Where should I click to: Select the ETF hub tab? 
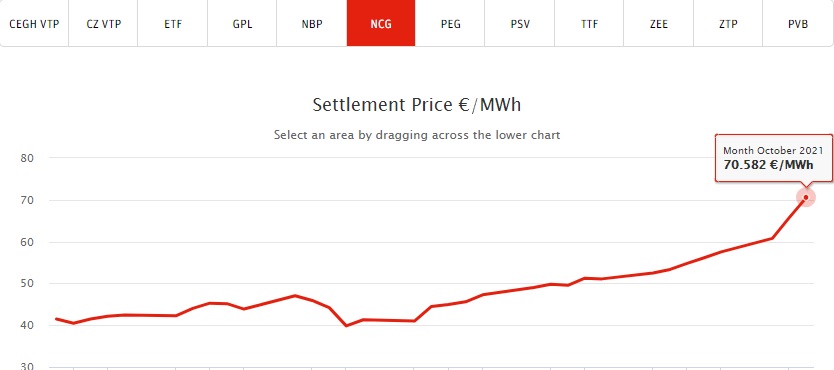coord(173,23)
